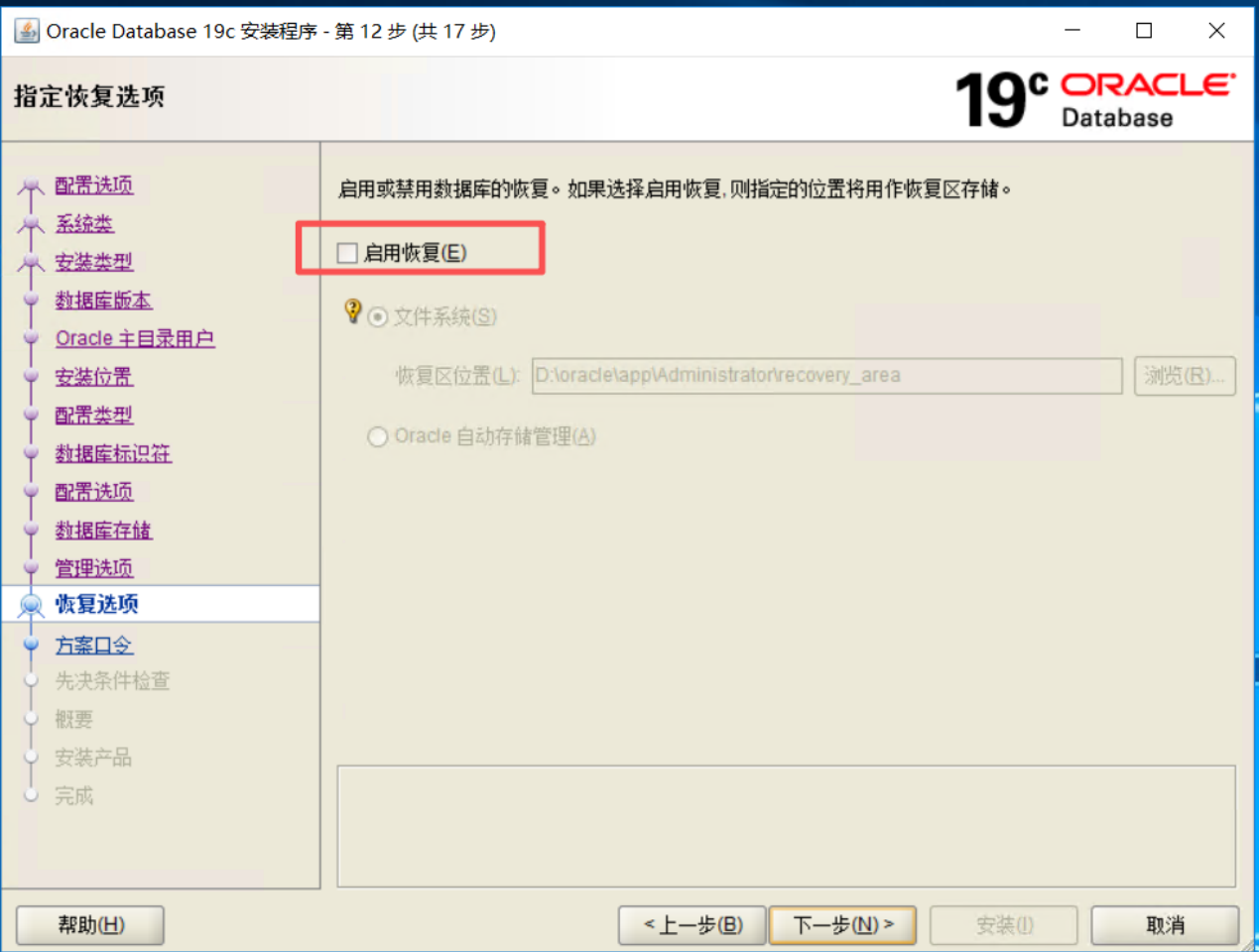Click the 指定恢复选项 page heading
Viewport: 1259px width, 952px height.
point(89,96)
